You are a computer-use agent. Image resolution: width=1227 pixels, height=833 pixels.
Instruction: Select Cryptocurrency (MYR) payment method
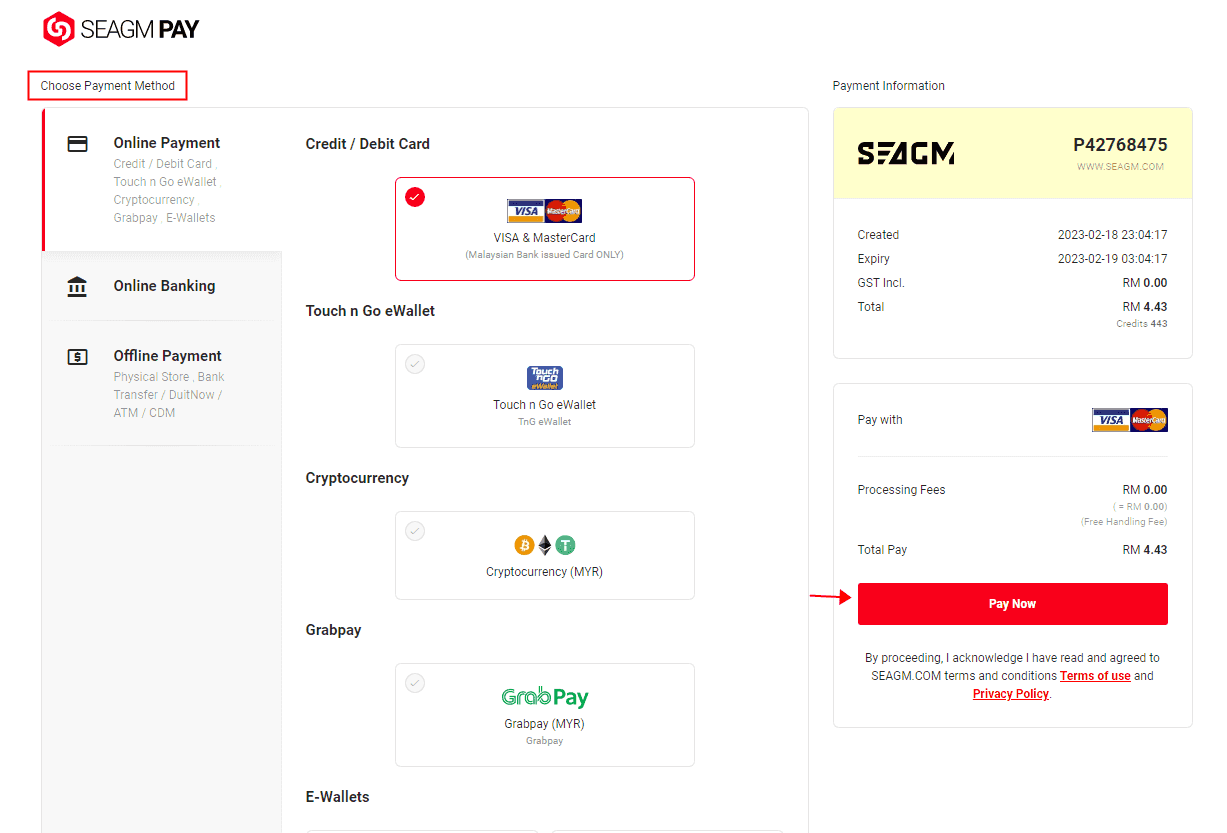[544, 555]
